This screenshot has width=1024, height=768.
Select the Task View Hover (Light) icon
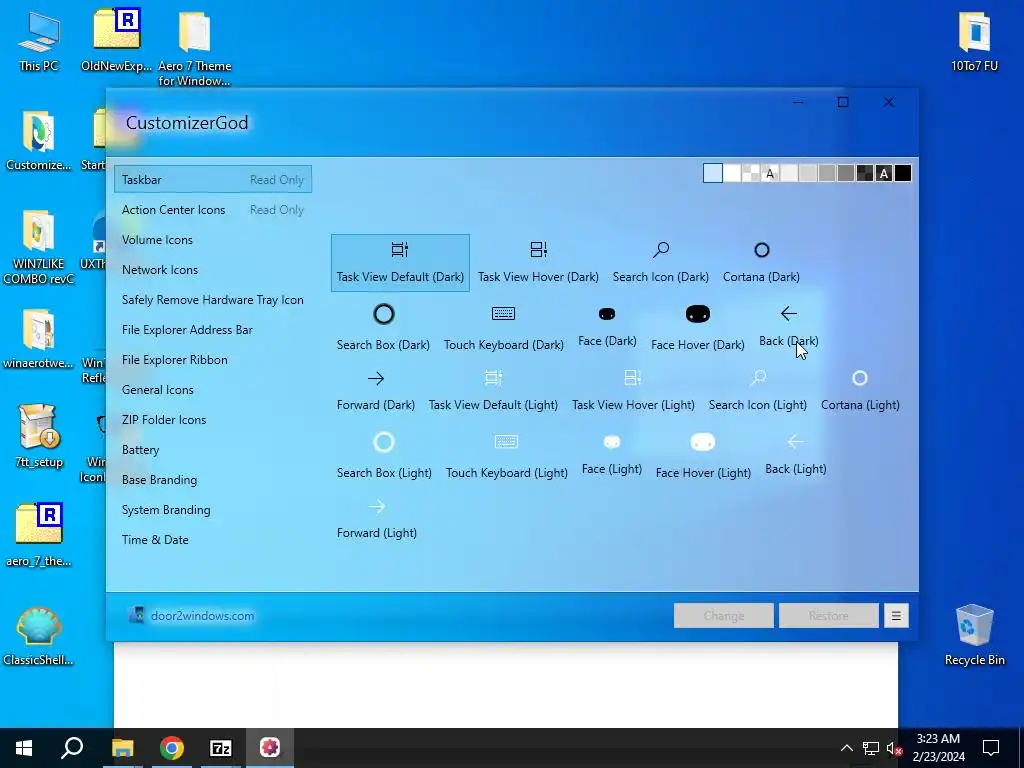(x=633, y=391)
